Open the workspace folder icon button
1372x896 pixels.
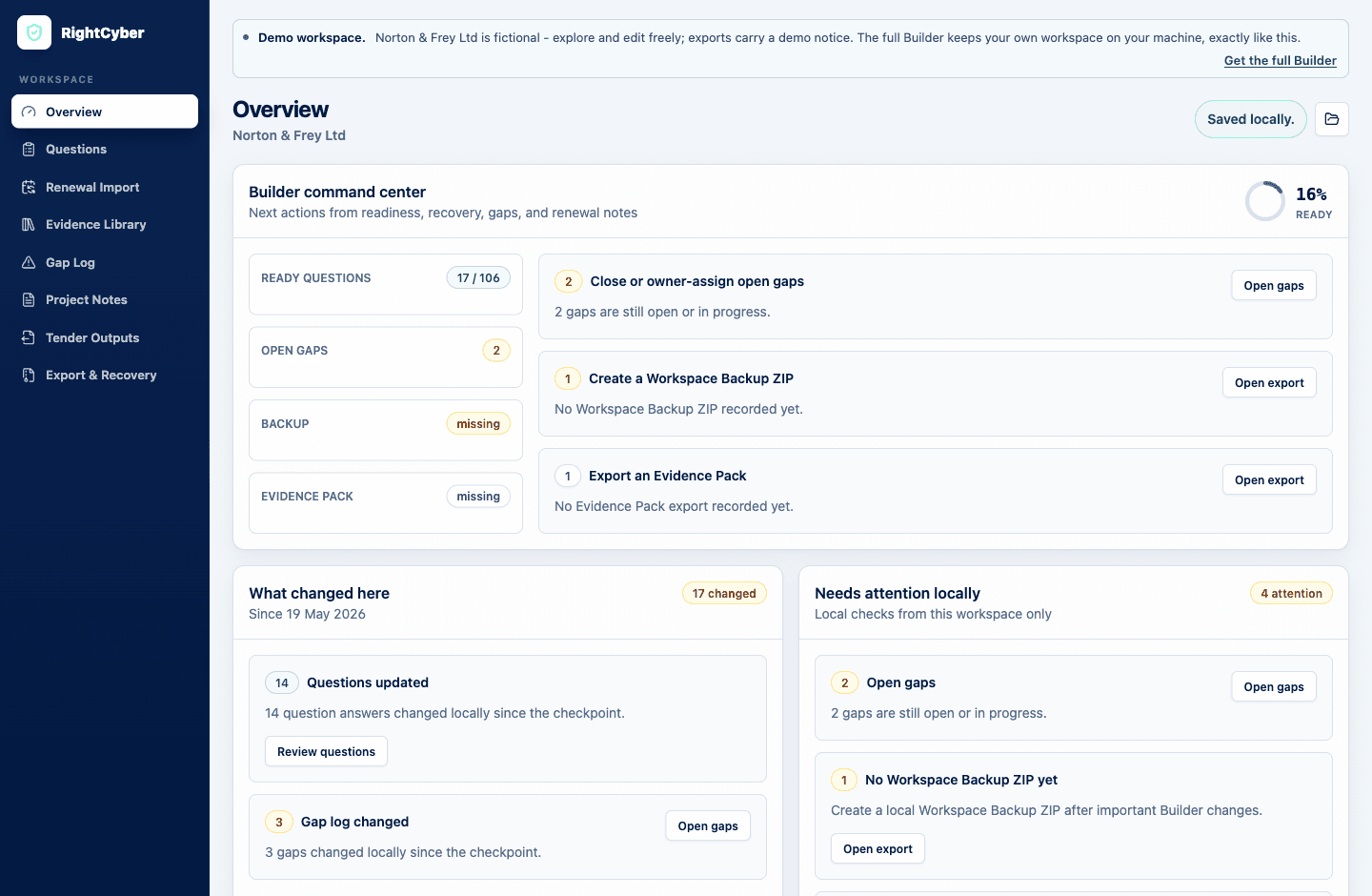click(1332, 119)
